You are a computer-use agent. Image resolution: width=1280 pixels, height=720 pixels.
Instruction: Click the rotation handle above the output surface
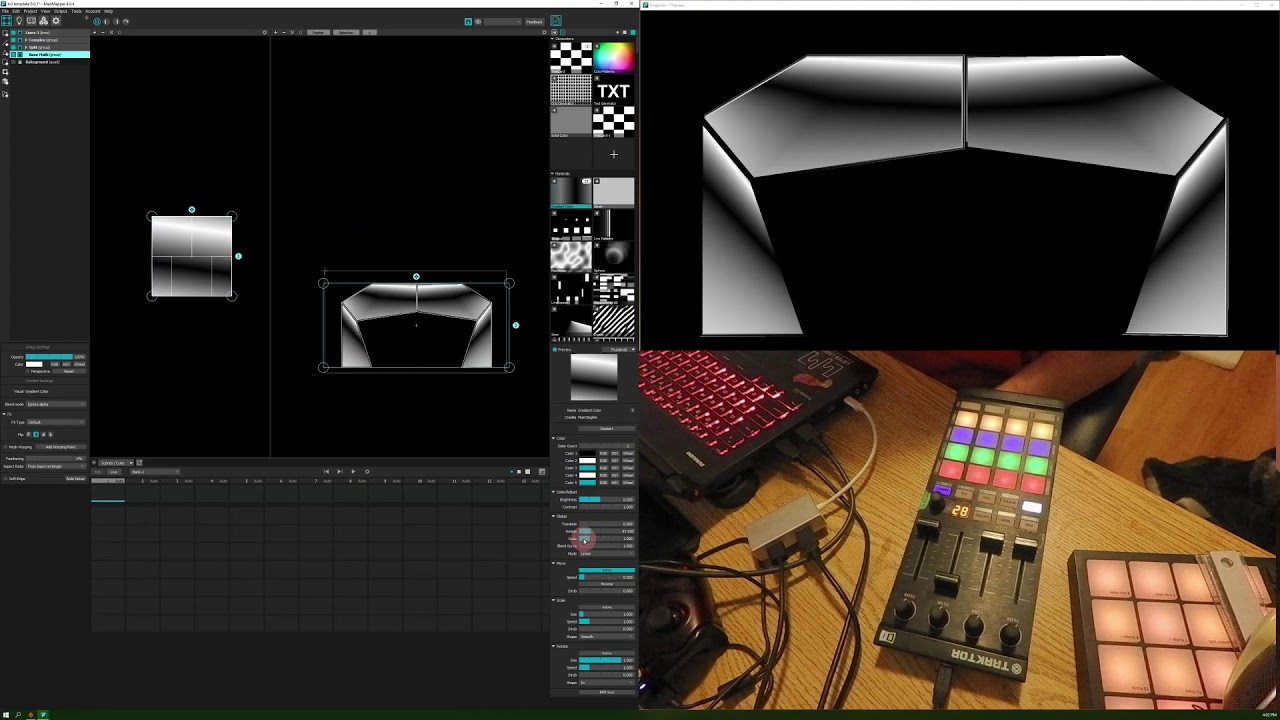(416, 277)
